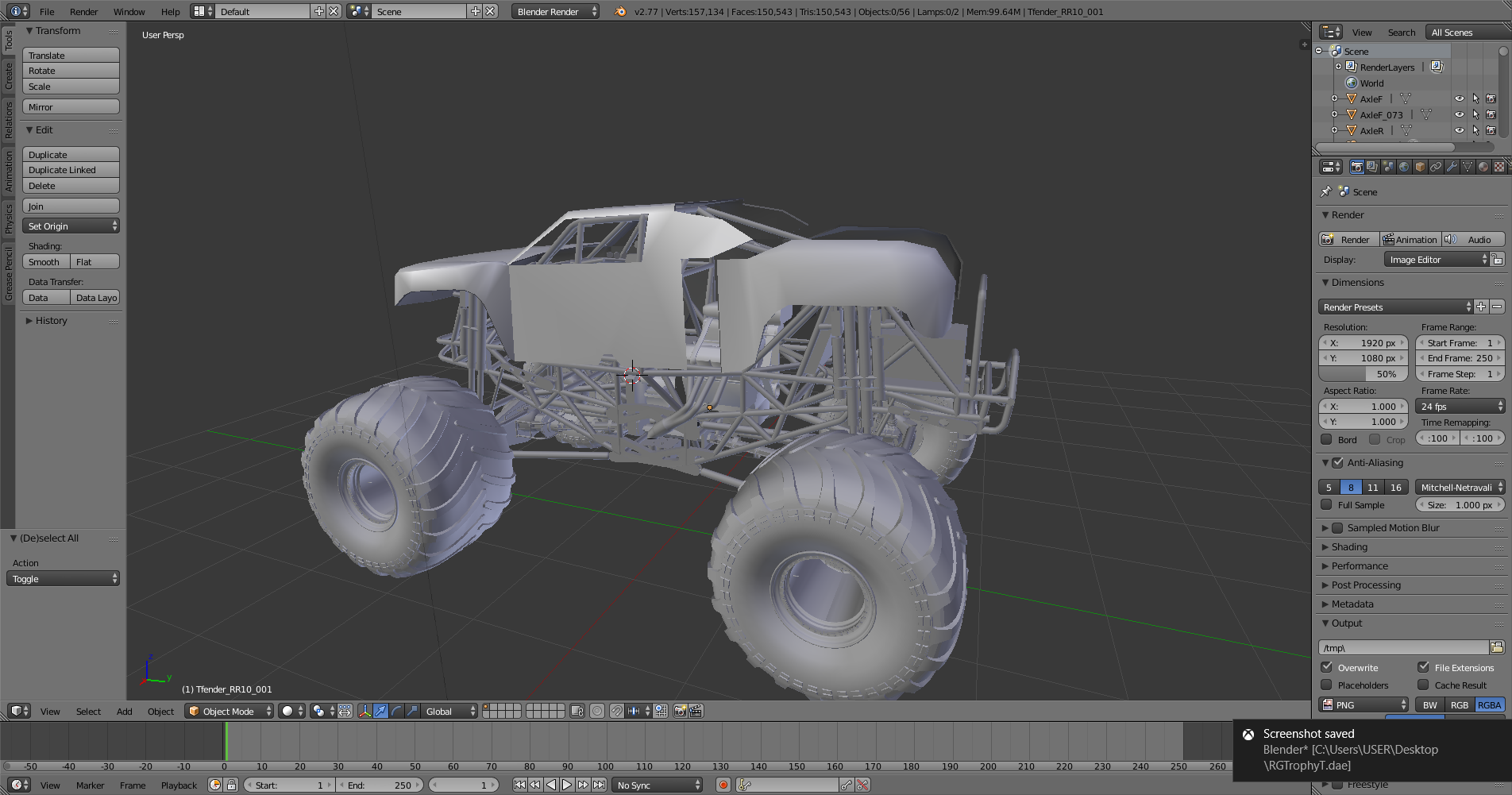Open the Constraints properties tab (chain icon)
This screenshot has height=795, width=1512.
tap(1436, 167)
